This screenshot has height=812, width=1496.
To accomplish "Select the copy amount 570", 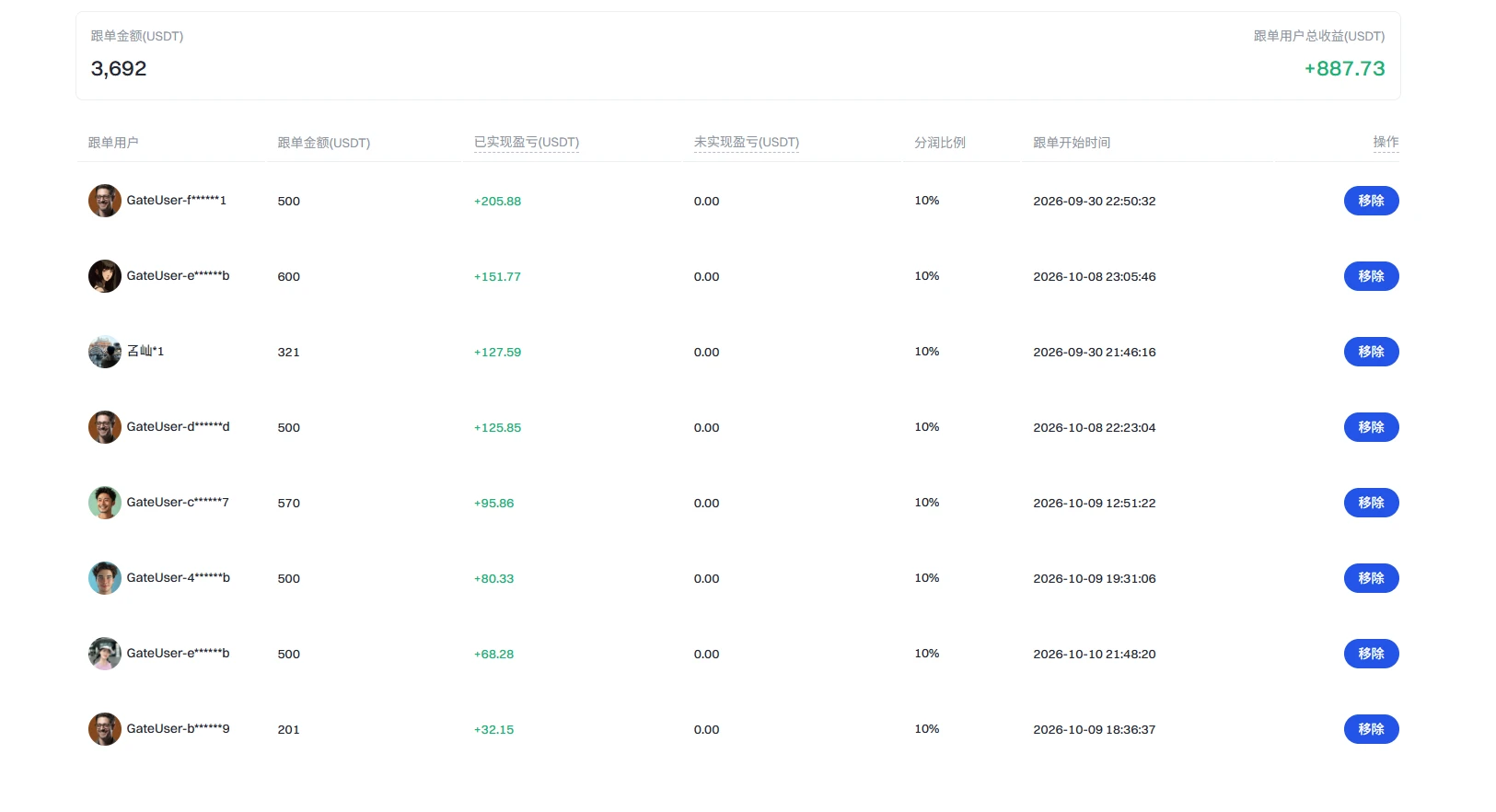I will (289, 503).
